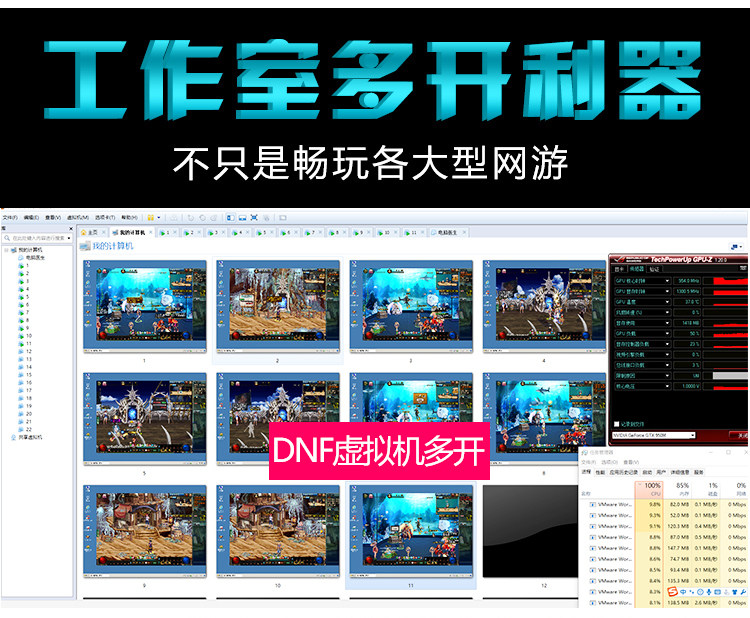Viewport: 750px width, 618px height.
Task: Switch to 显卡 tab in GPU-Z
Action: click(619, 269)
